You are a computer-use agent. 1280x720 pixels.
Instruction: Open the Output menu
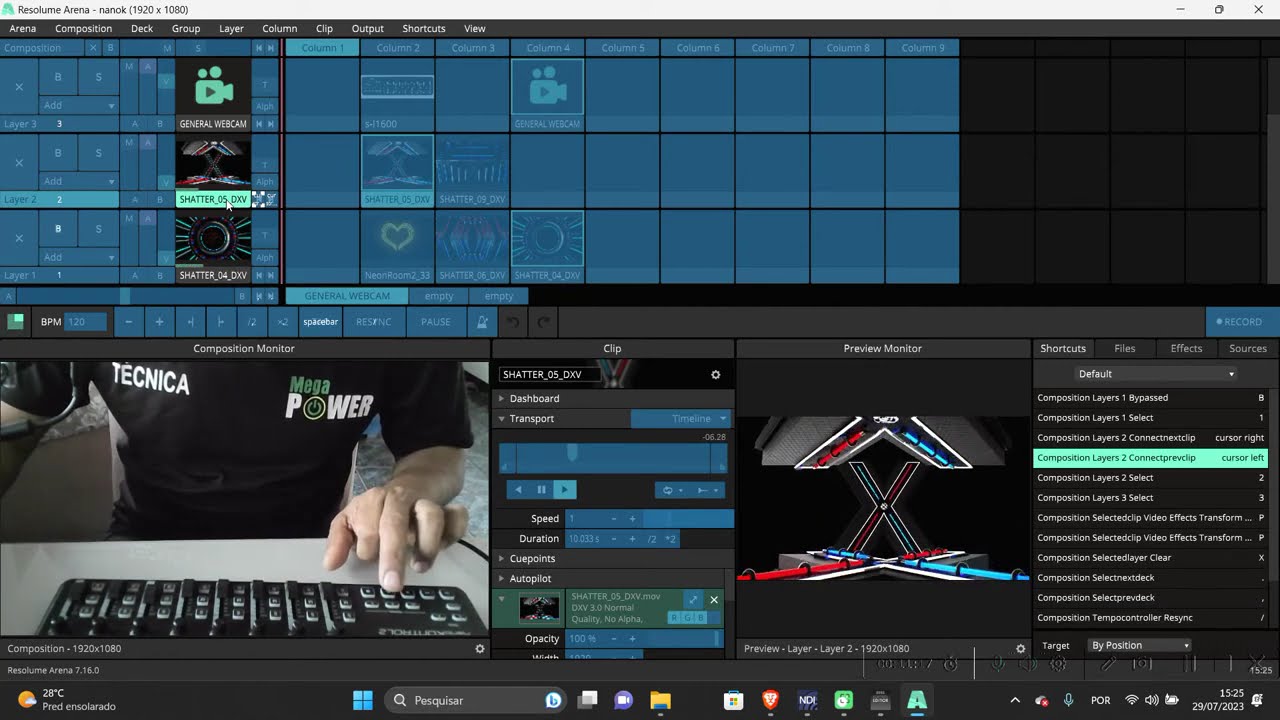coord(367,29)
